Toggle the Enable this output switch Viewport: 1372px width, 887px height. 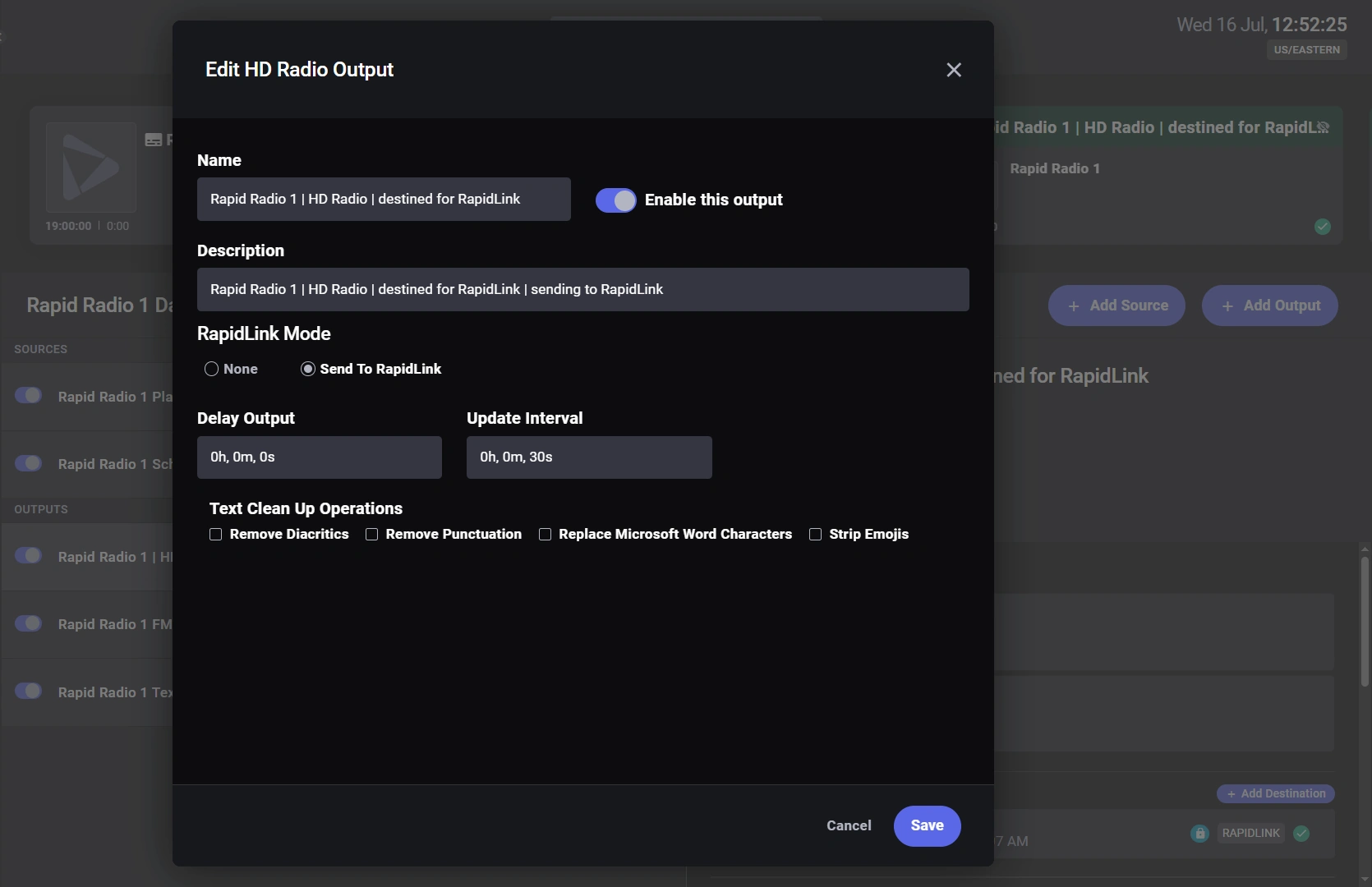(615, 200)
